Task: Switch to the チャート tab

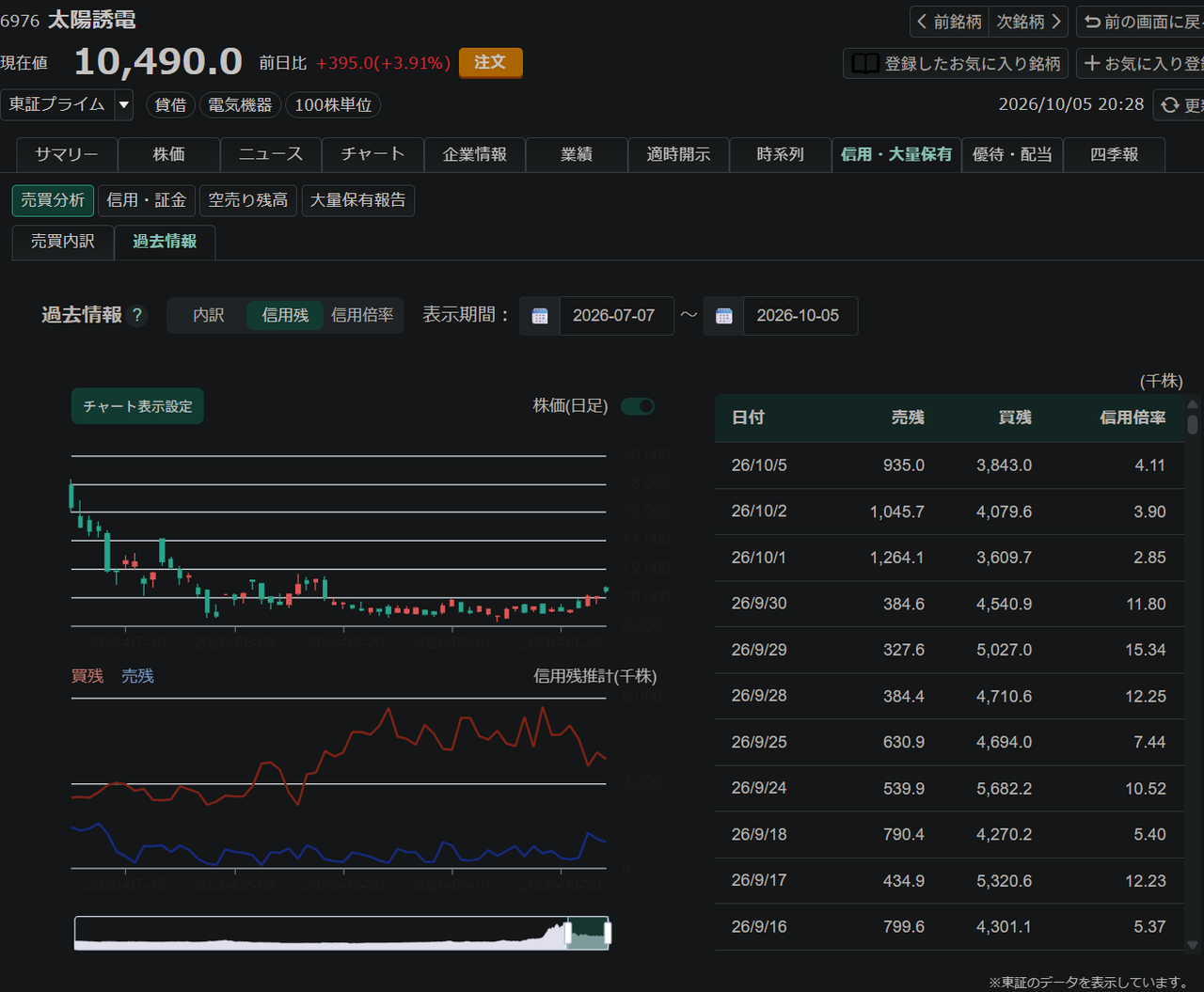Action: (x=372, y=155)
